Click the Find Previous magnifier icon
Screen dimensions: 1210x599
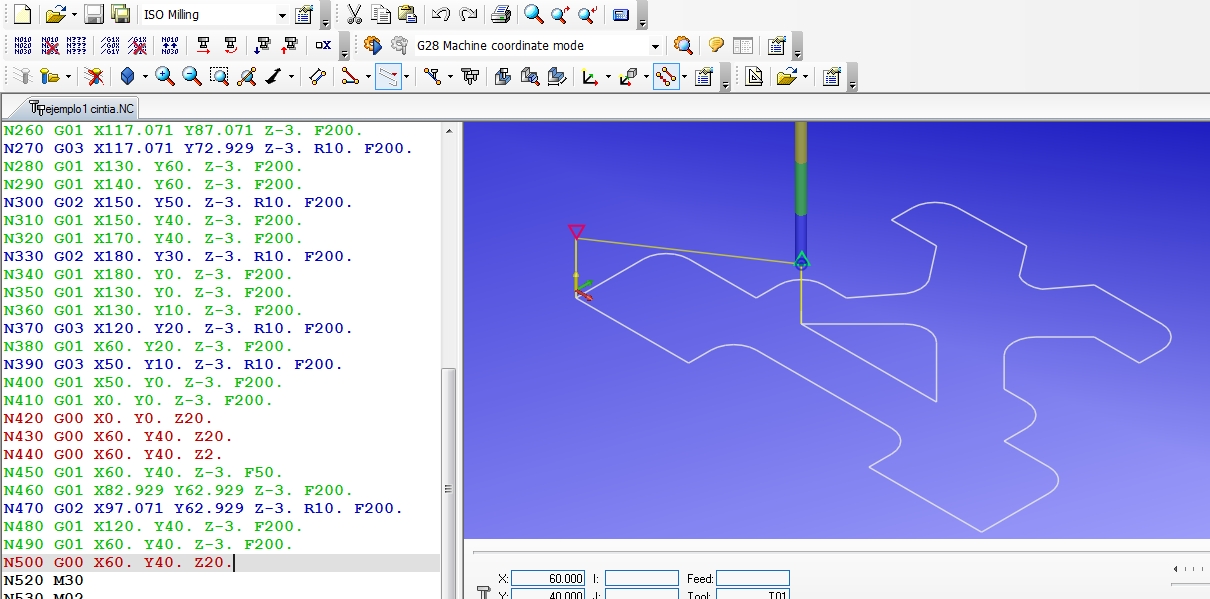pos(588,15)
